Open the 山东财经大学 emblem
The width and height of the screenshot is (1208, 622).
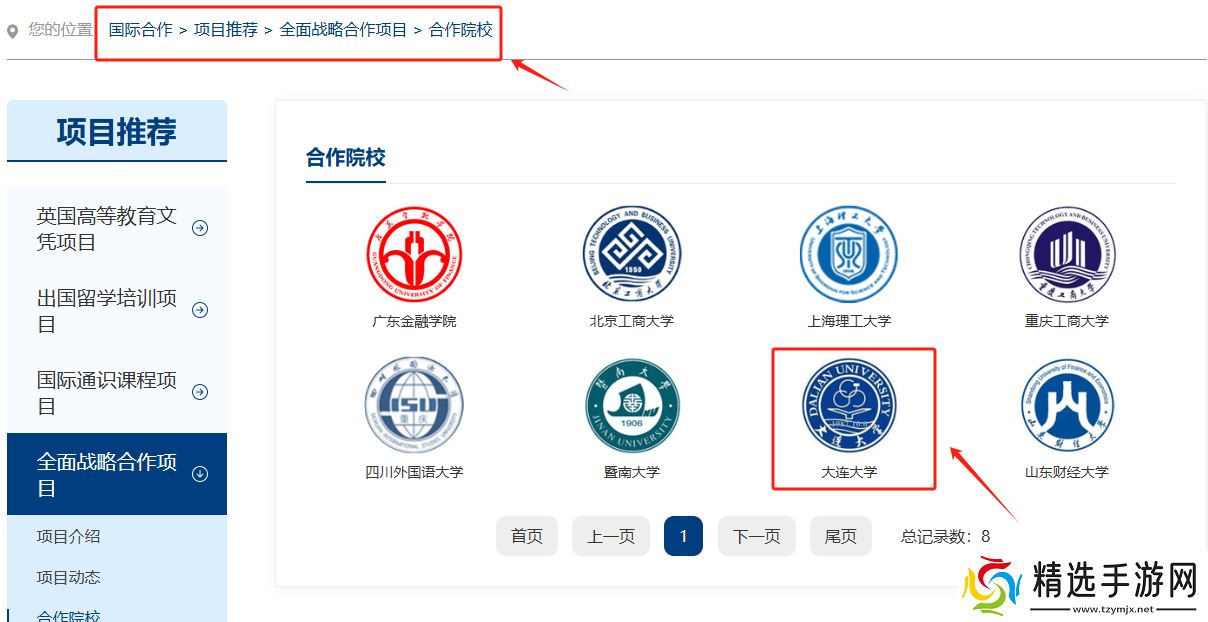pos(1066,406)
